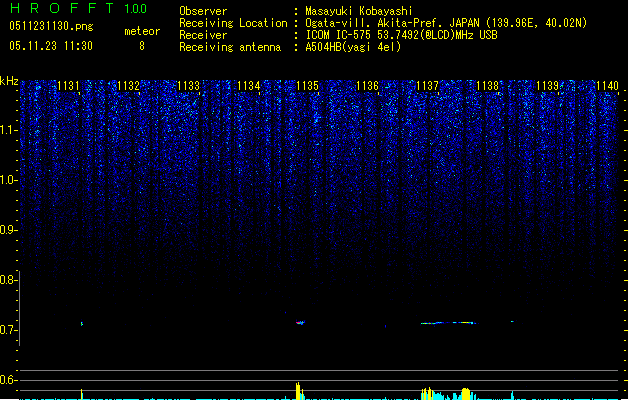Click the 1.0 kHz axis label
Viewport: 629px width, 400px height.
(x=9, y=180)
